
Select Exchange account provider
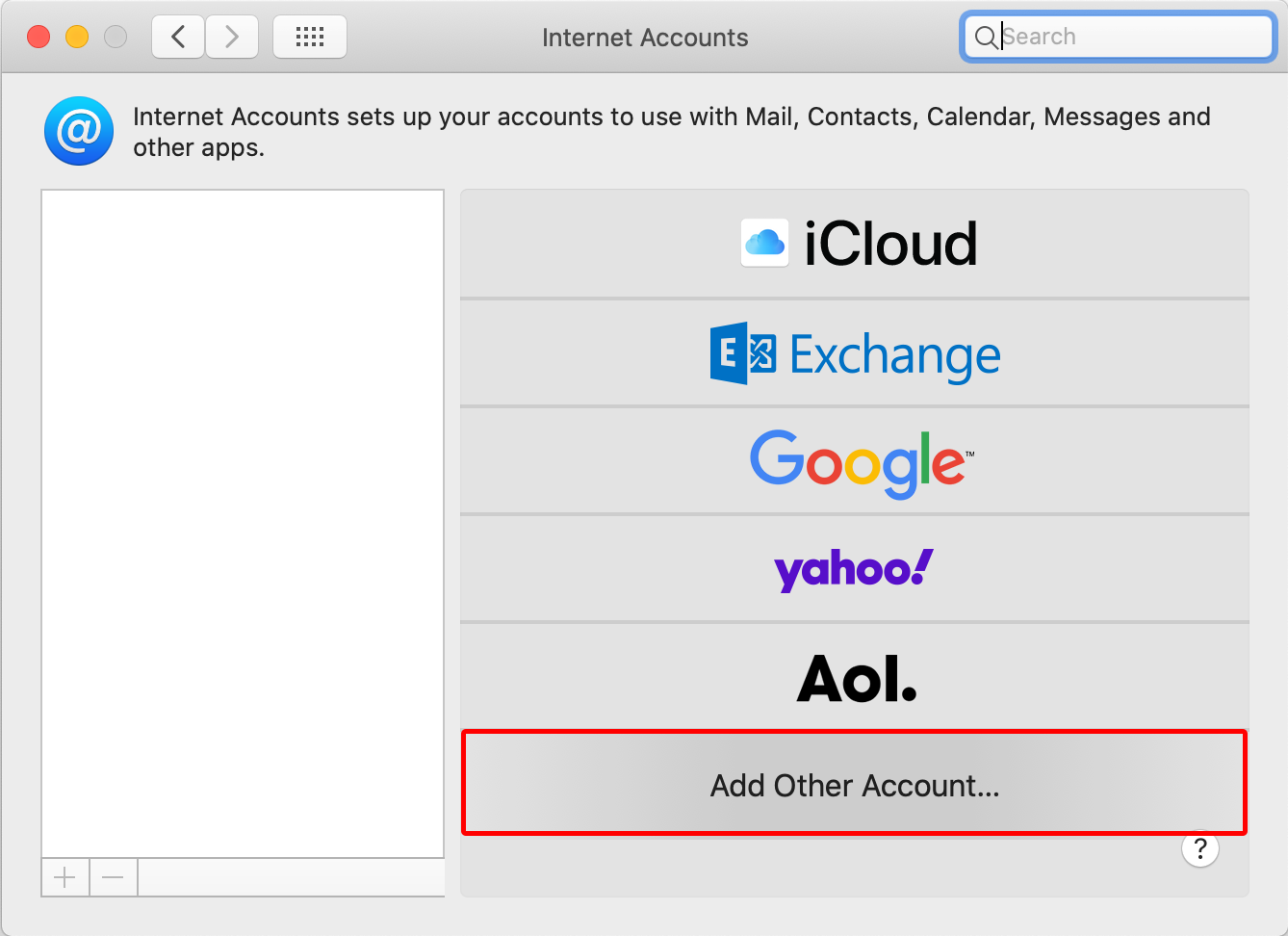point(855,353)
